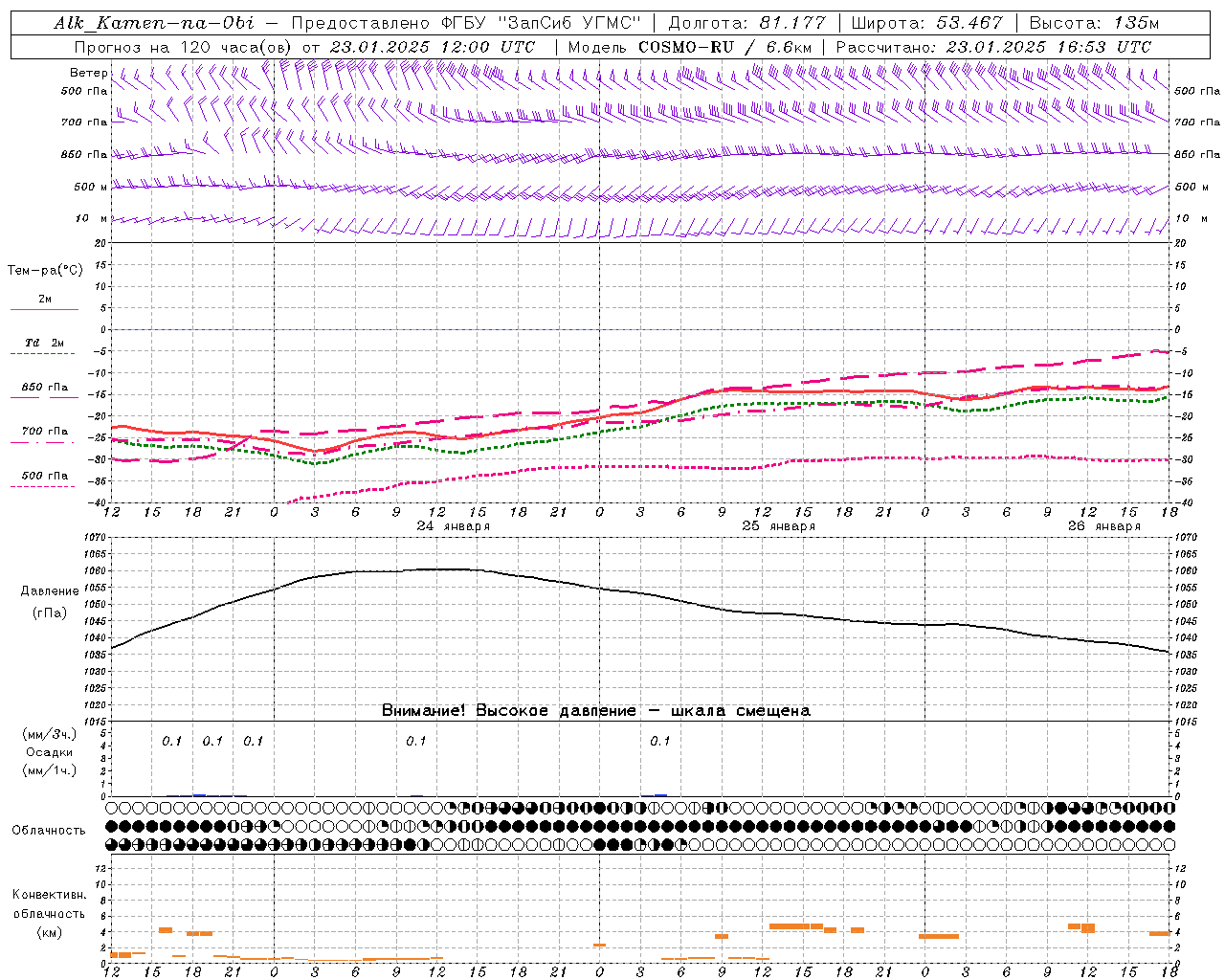Click the 0.1 precipitation value on 25 января
1225x980 pixels.
coord(660,742)
